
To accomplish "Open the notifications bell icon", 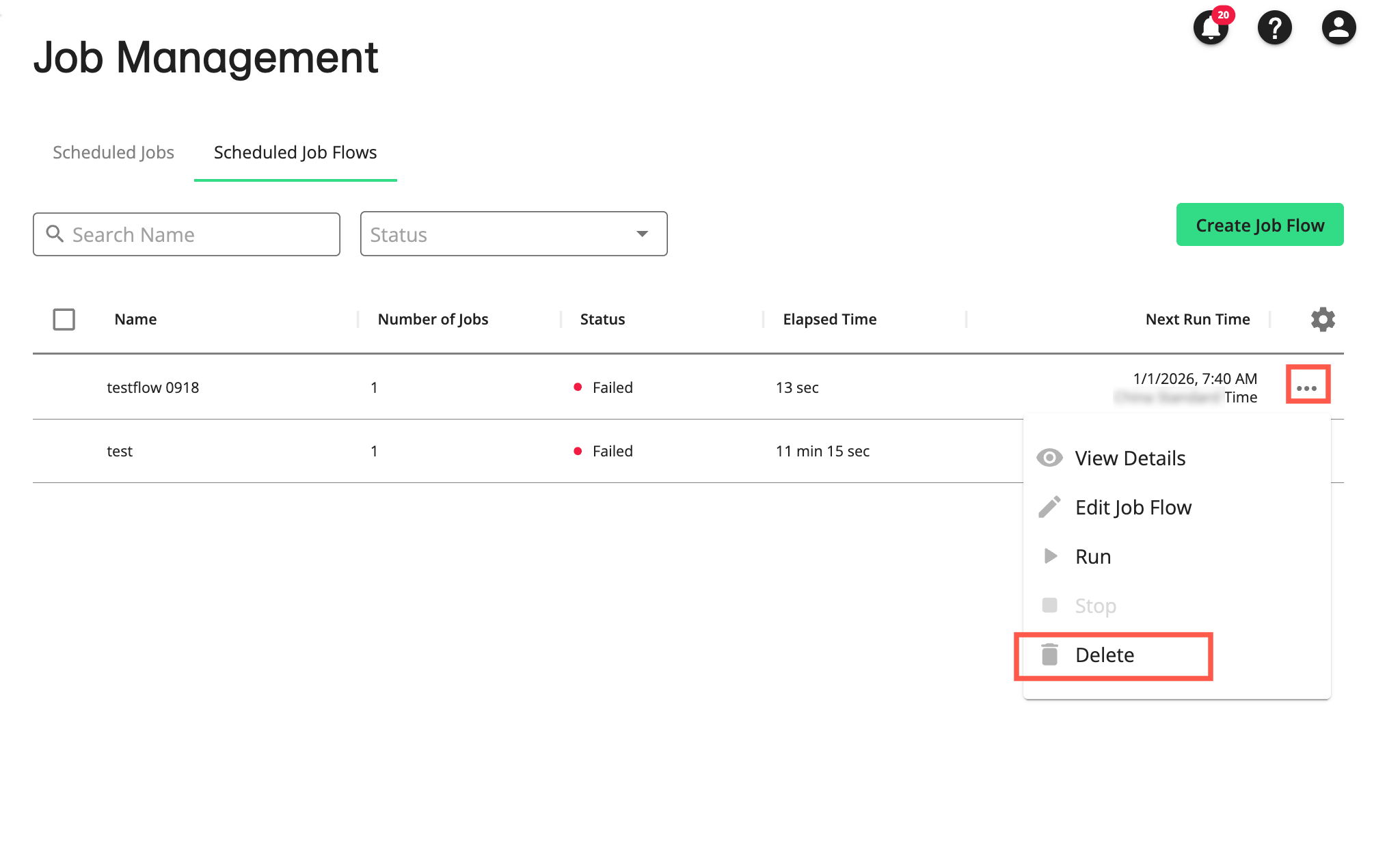I will coord(1211,28).
